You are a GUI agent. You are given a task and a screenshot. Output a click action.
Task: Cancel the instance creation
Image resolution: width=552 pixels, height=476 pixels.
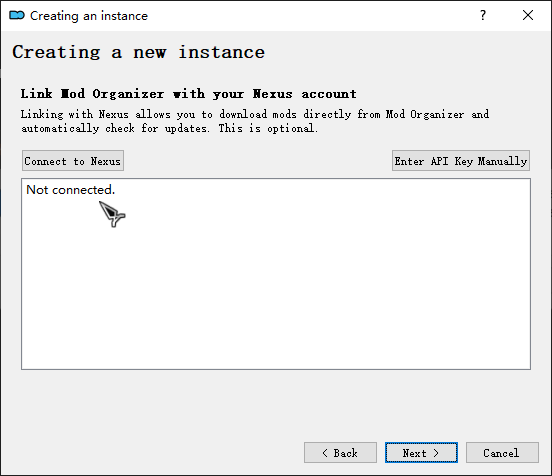click(502, 453)
